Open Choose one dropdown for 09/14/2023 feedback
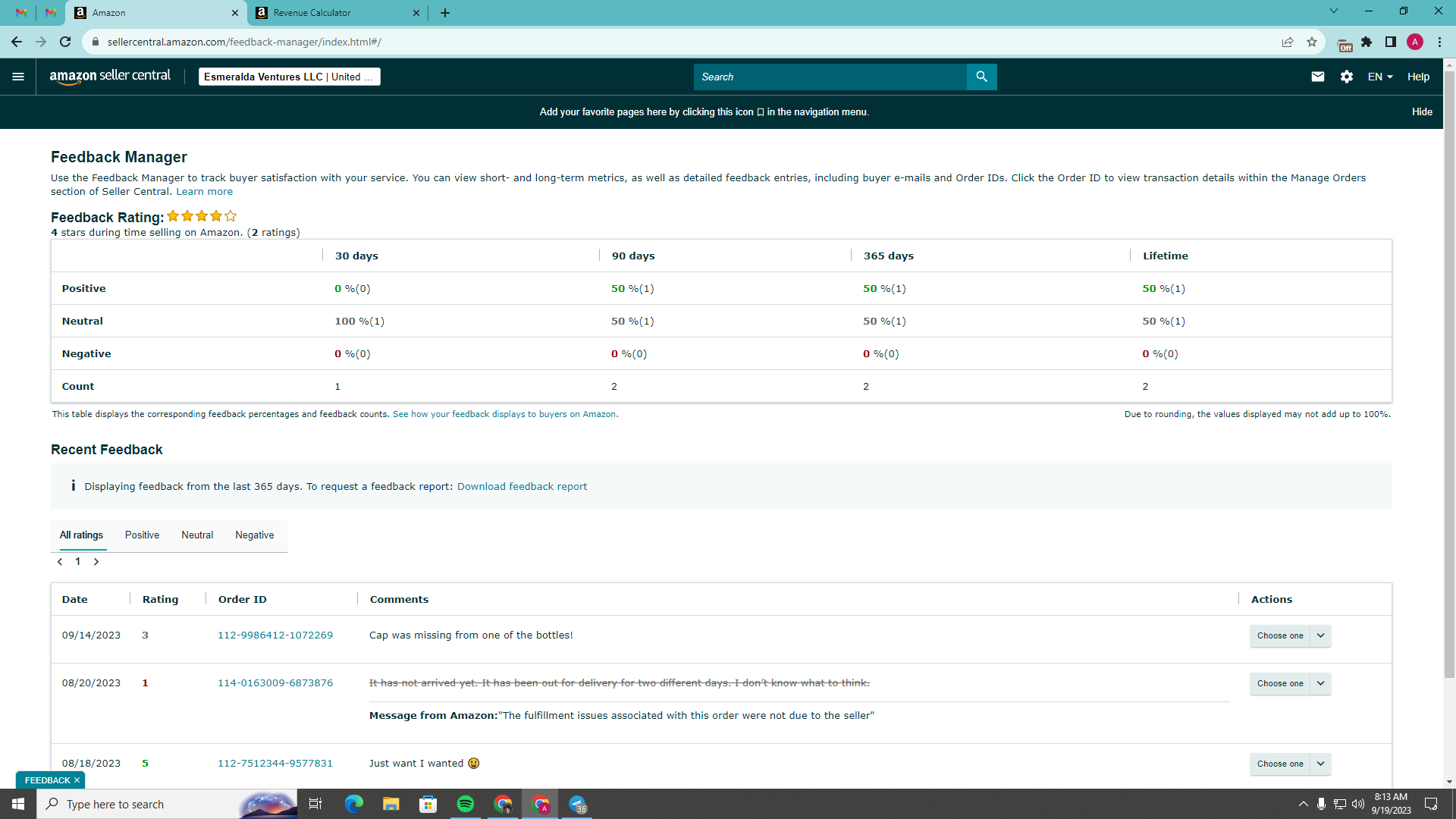Image resolution: width=1456 pixels, height=819 pixels. tap(1290, 635)
